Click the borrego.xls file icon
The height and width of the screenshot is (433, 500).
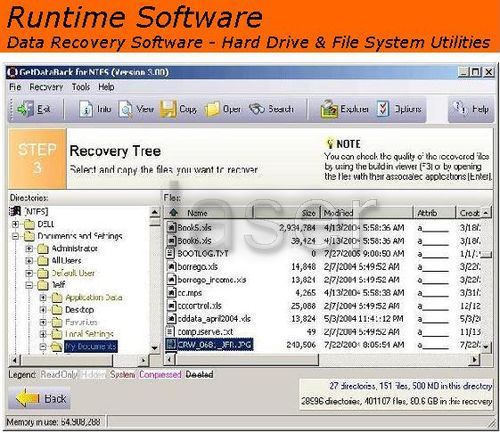coord(171,266)
